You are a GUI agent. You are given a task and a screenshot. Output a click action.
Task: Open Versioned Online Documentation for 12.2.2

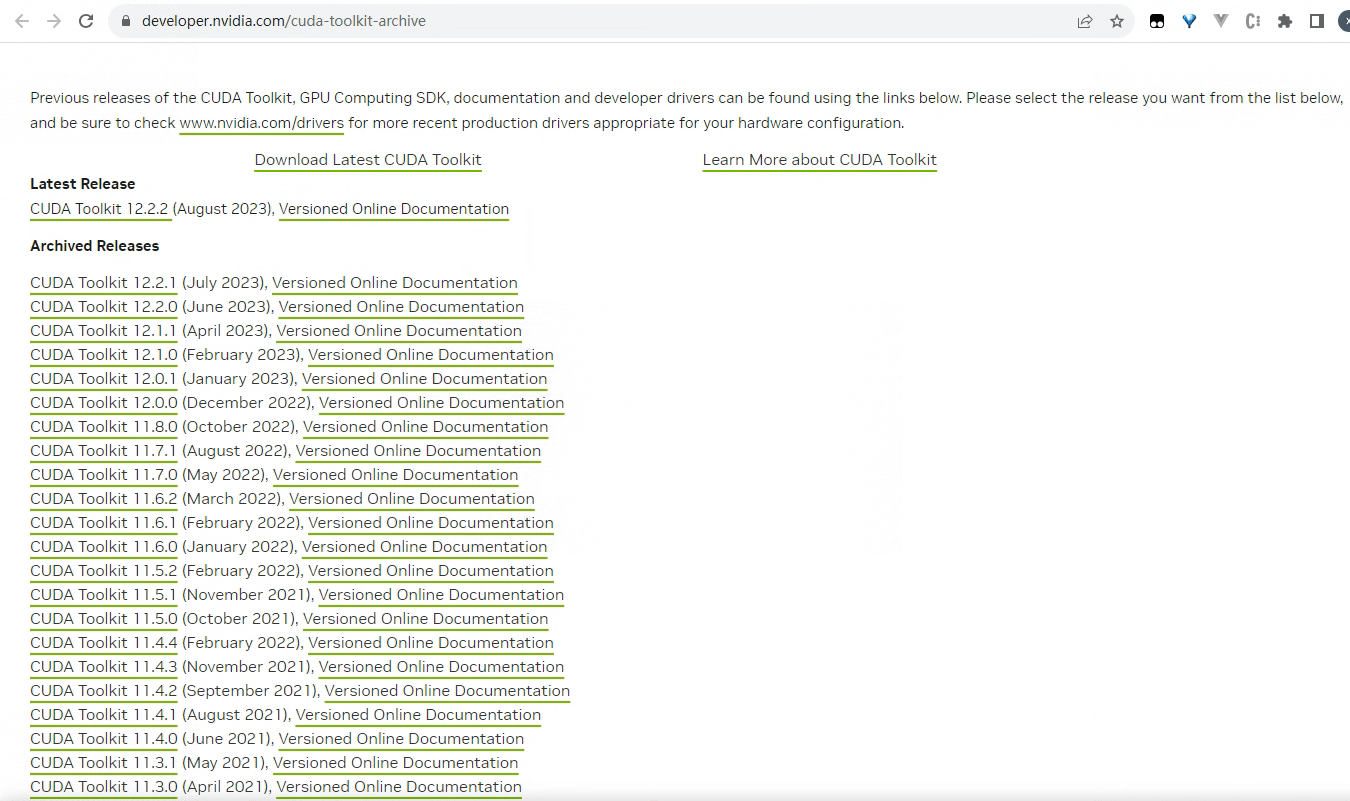394,209
